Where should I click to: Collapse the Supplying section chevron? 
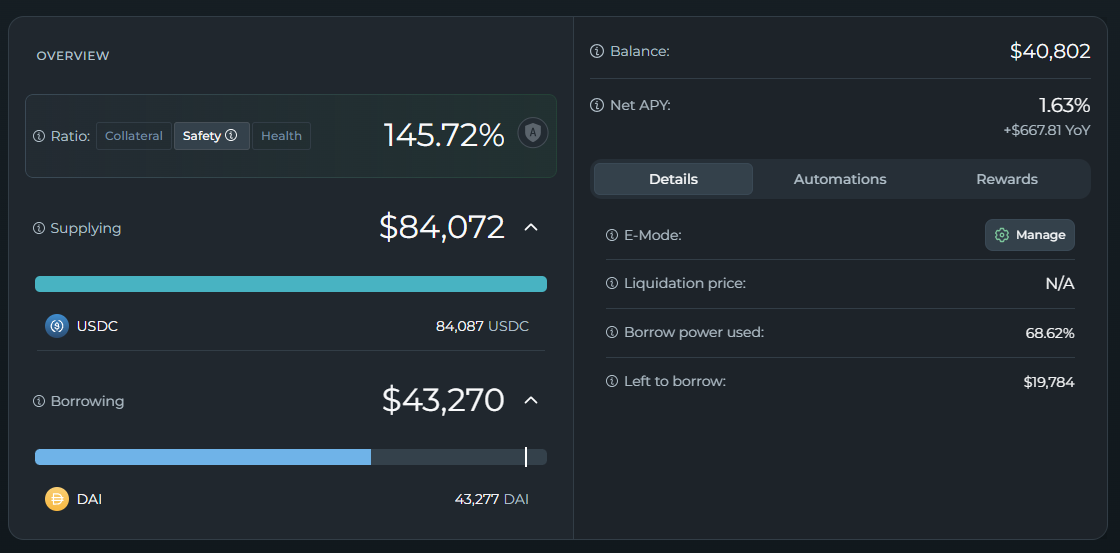(x=531, y=228)
